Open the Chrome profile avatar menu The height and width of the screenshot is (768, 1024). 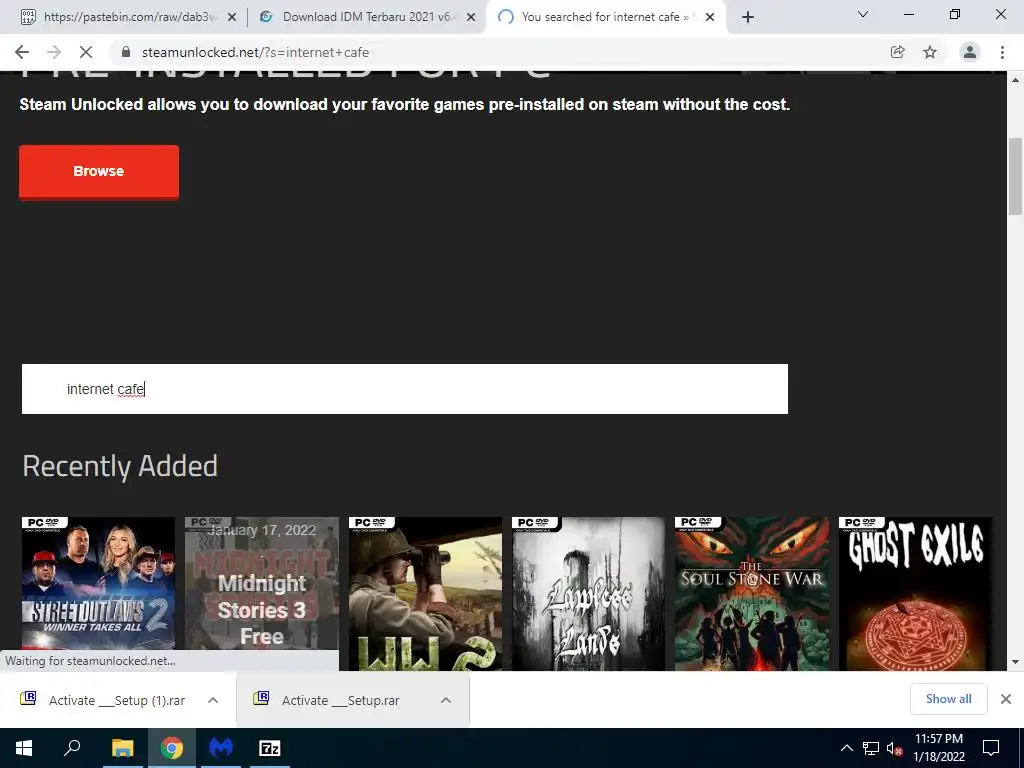tap(970, 52)
